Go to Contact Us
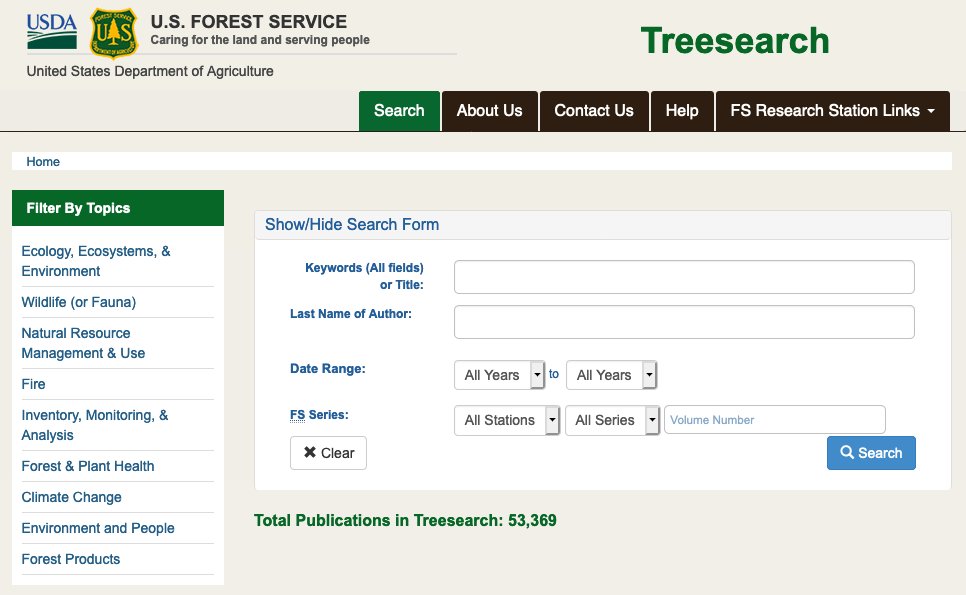This screenshot has height=595, width=966. [594, 111]
